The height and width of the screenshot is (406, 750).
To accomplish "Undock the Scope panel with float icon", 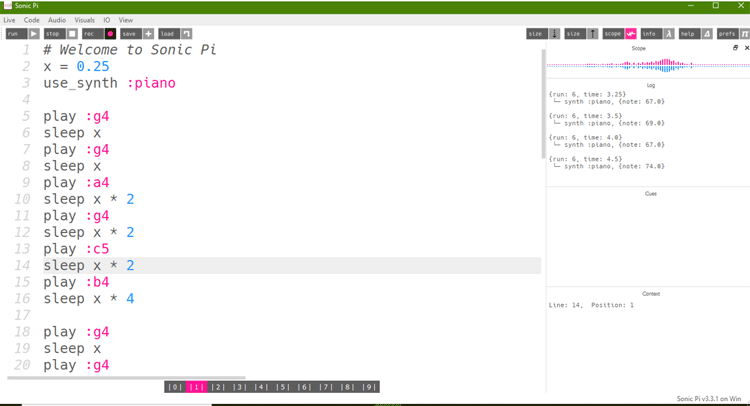I will [736, 48].
